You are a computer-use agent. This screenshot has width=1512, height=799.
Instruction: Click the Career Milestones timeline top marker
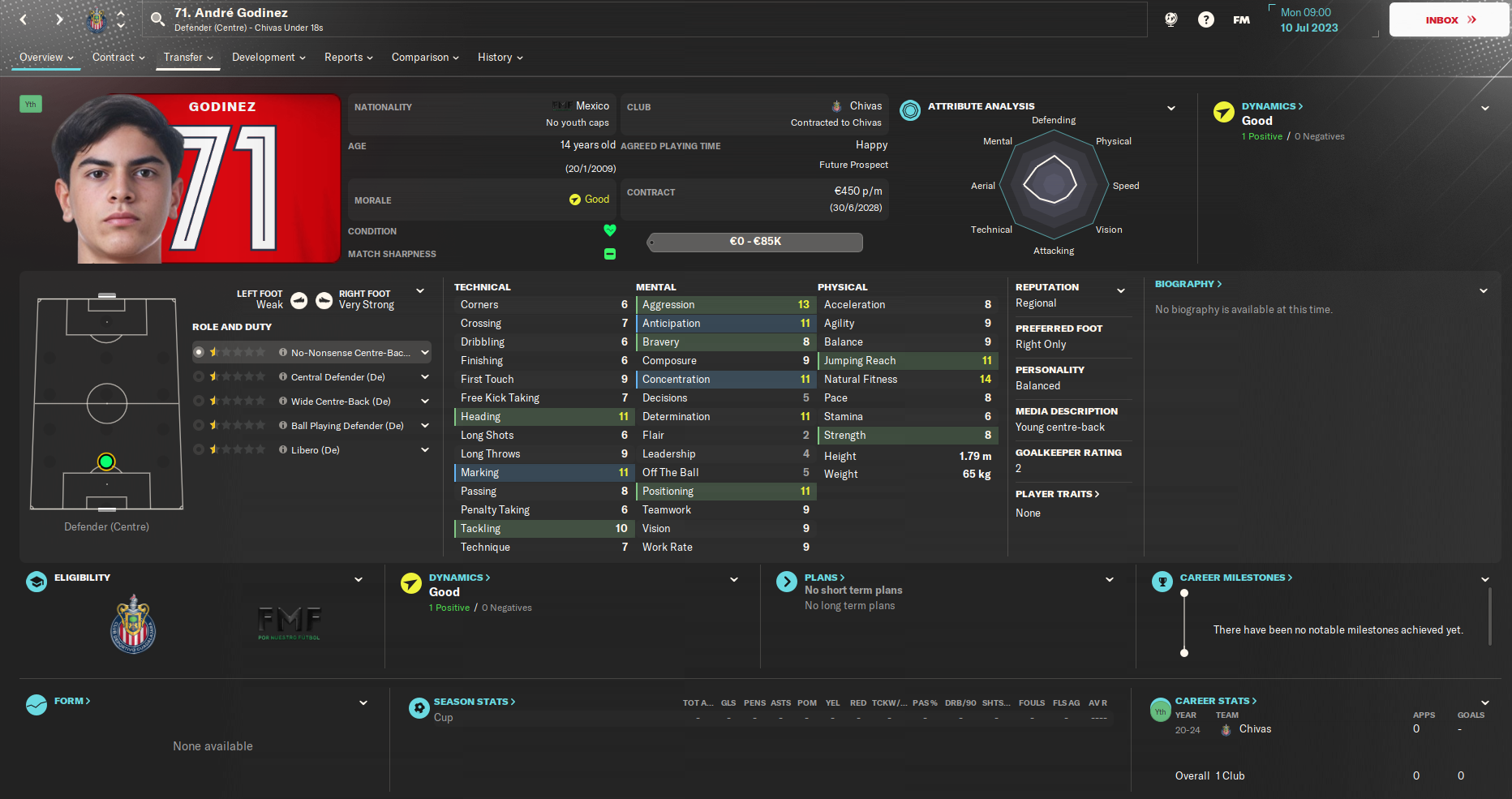pyautogui.click(x=1184, y=593)
